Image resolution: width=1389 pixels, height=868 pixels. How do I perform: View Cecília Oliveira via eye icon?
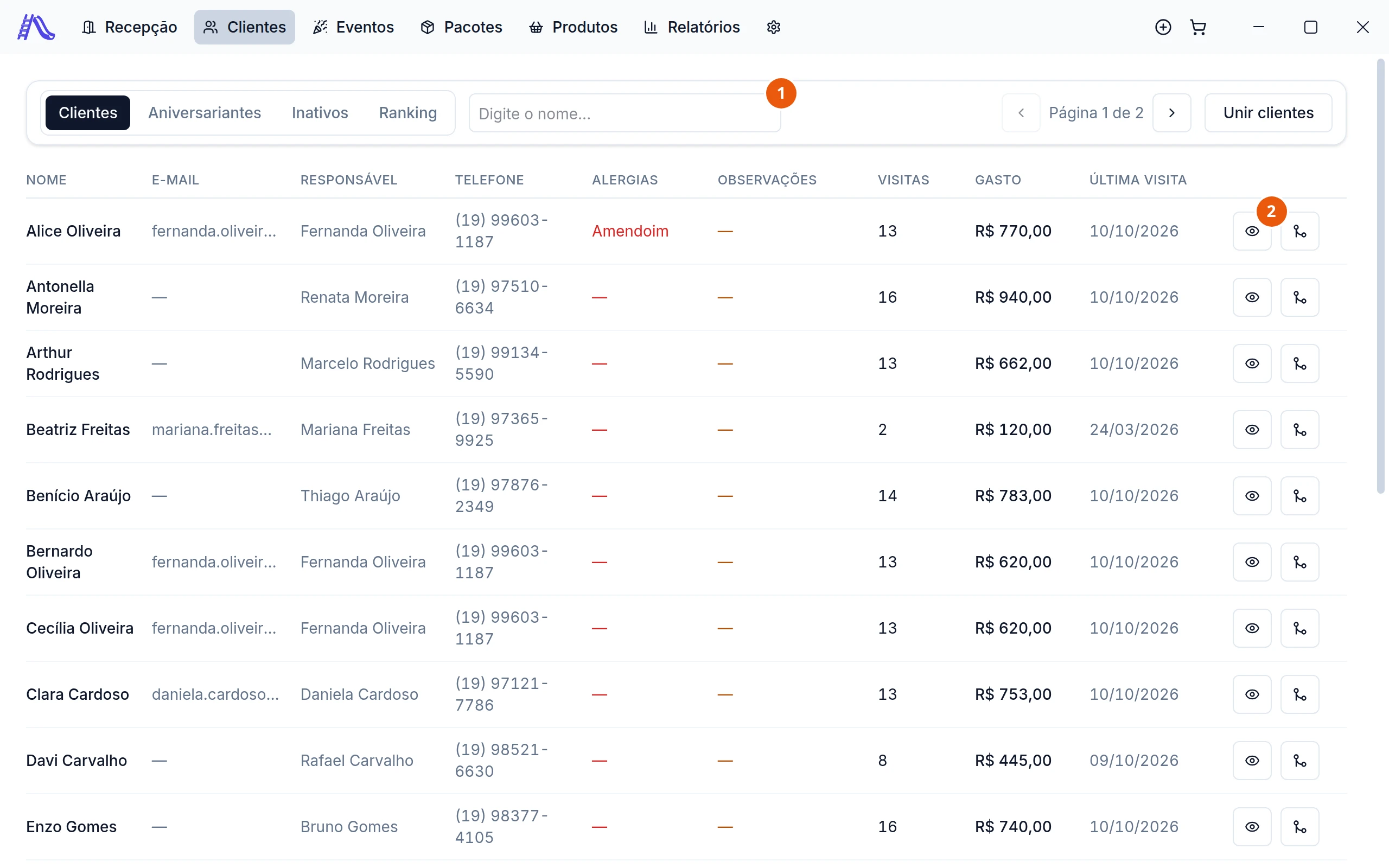[x=1252, y=628]
